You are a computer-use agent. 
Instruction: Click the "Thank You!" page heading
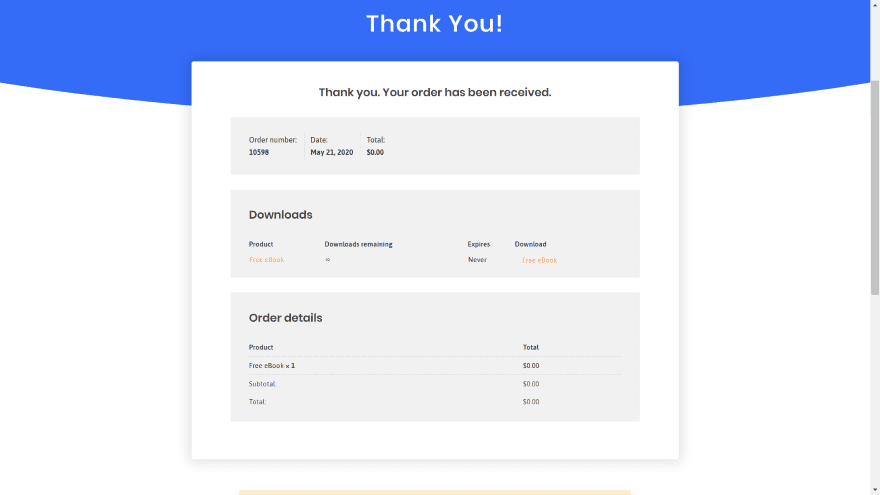coord(434,24)
